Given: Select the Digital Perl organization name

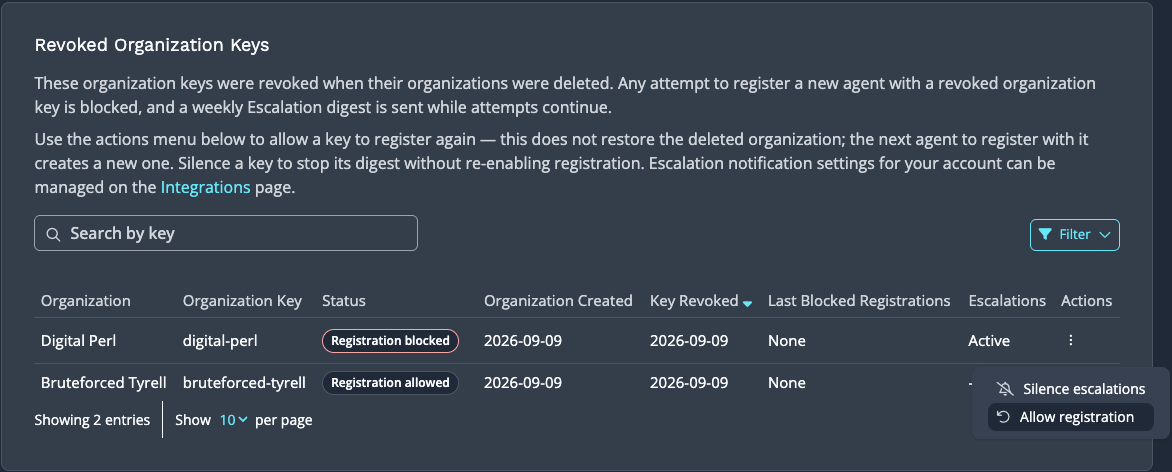Looking at the screenshot, I should (x=78, y=341).
